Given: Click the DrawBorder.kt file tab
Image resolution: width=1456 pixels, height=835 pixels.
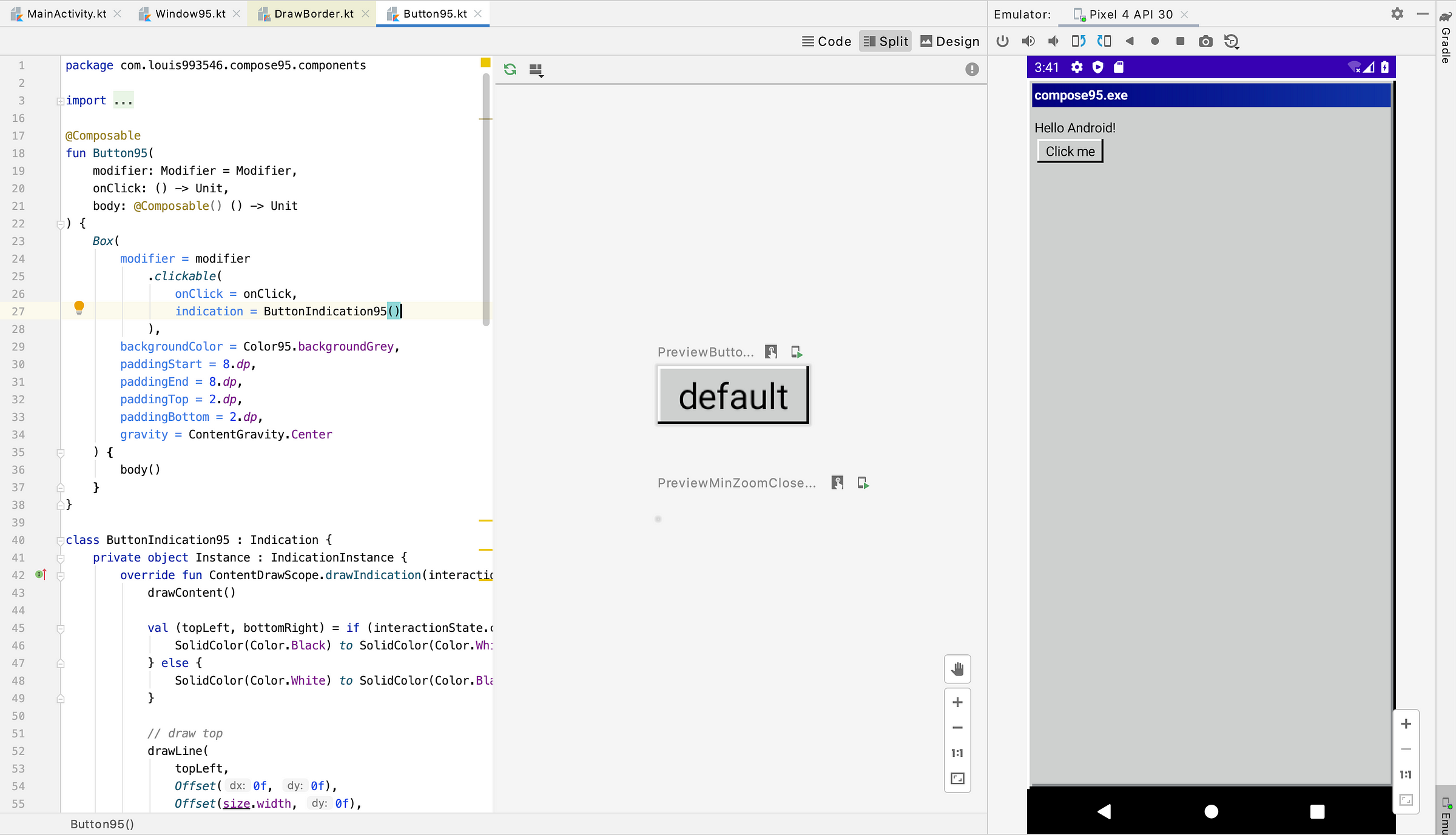Looking at the screenshot, I should [x=314, y=14].
